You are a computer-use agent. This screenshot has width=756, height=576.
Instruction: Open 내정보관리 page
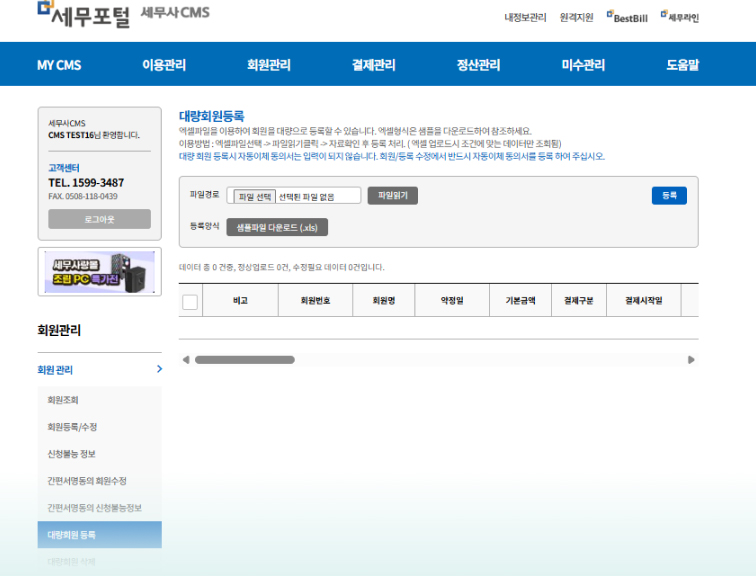525,18
